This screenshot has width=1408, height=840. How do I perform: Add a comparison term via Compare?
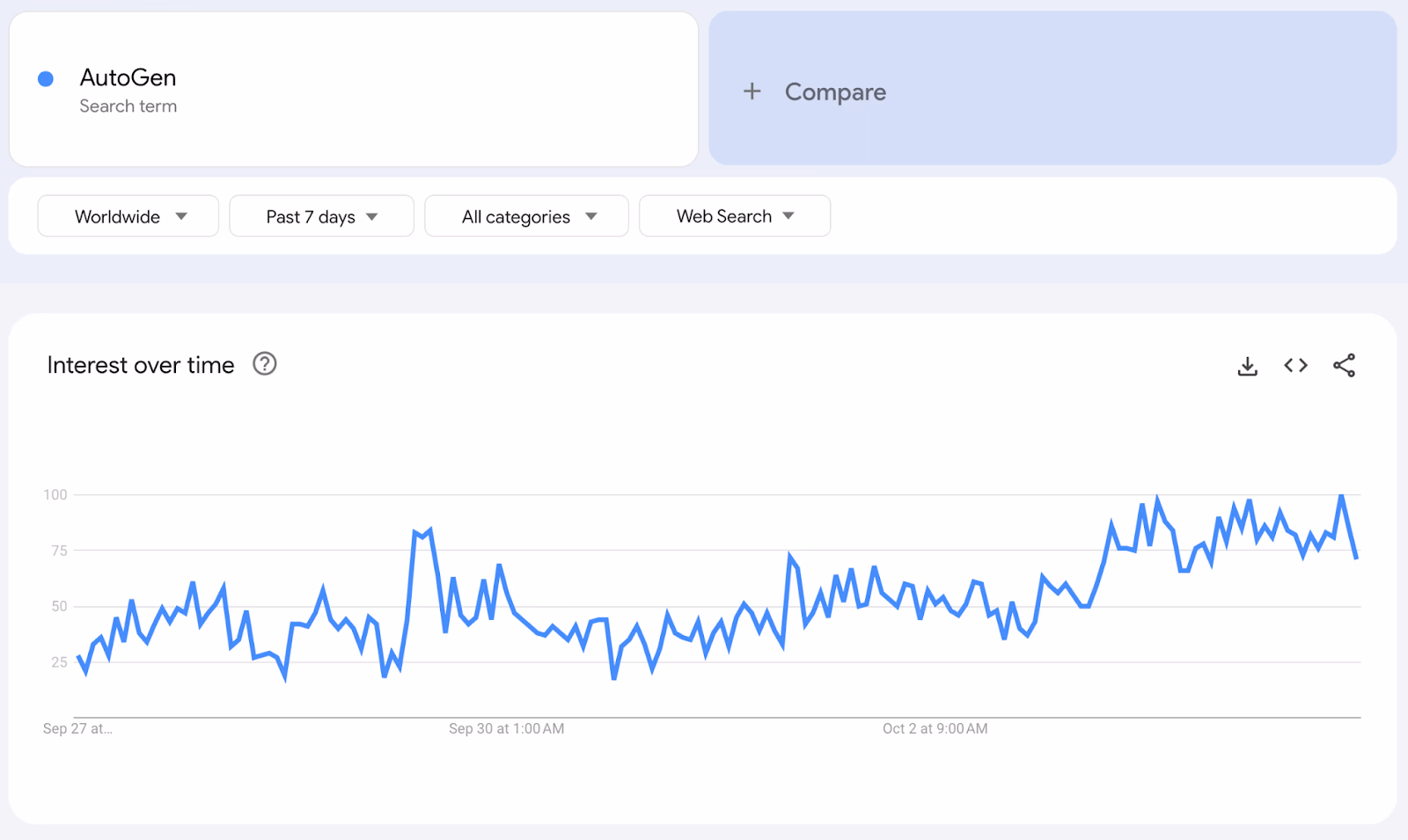1052,88
